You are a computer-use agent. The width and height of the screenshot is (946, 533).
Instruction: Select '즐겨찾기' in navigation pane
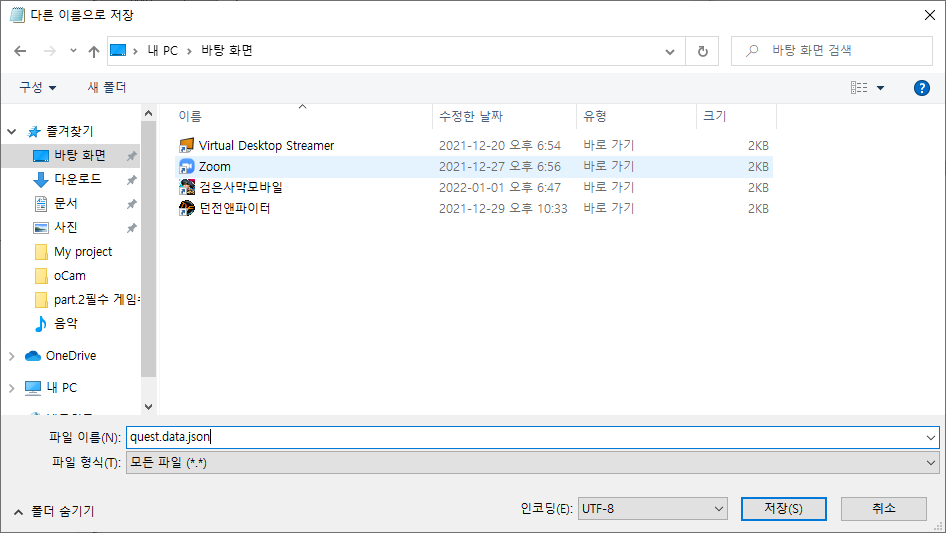(69, 131)
